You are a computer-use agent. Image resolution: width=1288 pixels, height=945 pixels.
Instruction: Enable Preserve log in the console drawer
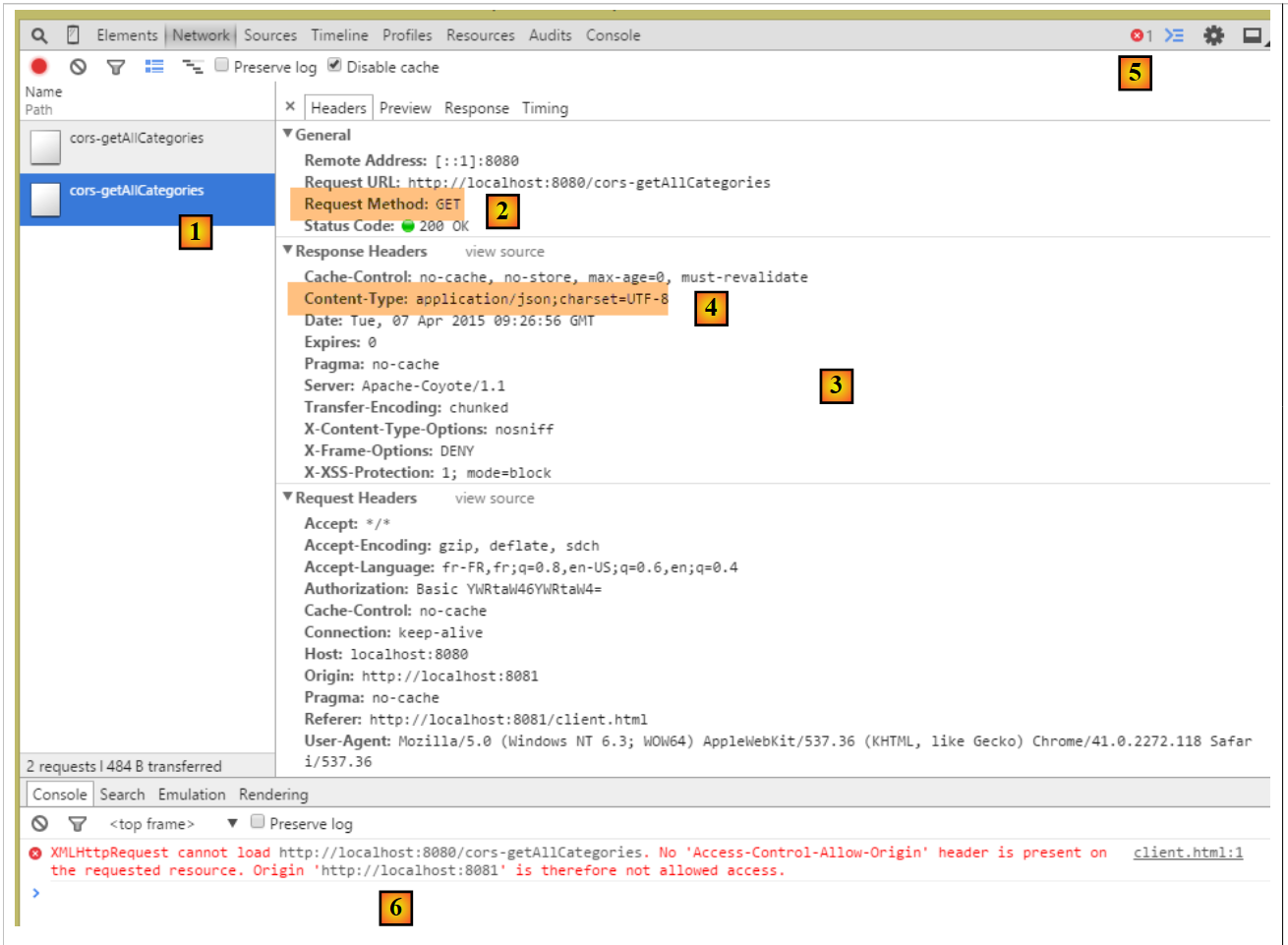click(x=258, y=822)
